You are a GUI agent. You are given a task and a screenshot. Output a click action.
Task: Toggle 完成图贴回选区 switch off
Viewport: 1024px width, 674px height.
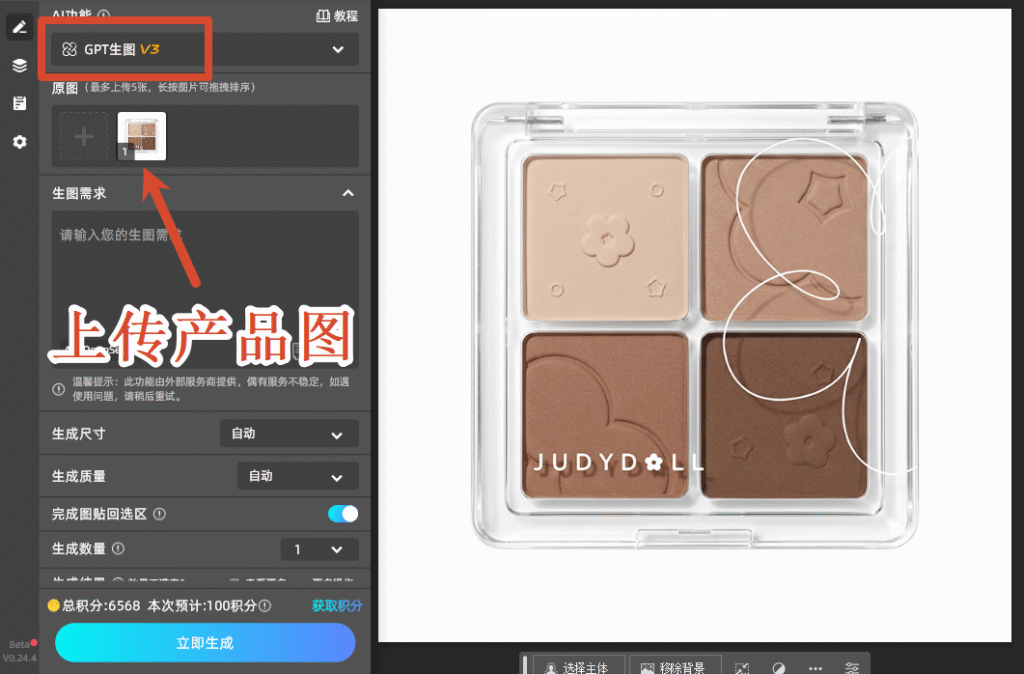343,514
